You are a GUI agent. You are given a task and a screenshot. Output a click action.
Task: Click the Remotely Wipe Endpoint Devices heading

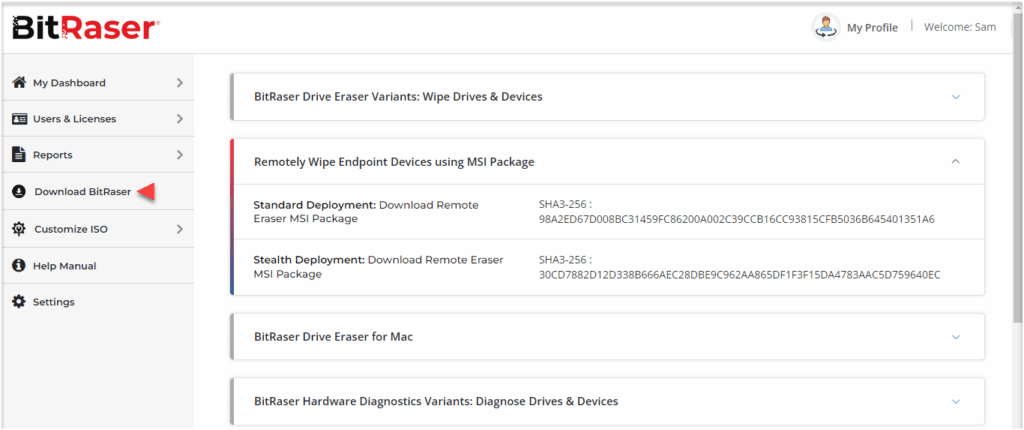[x=394, y=161]
